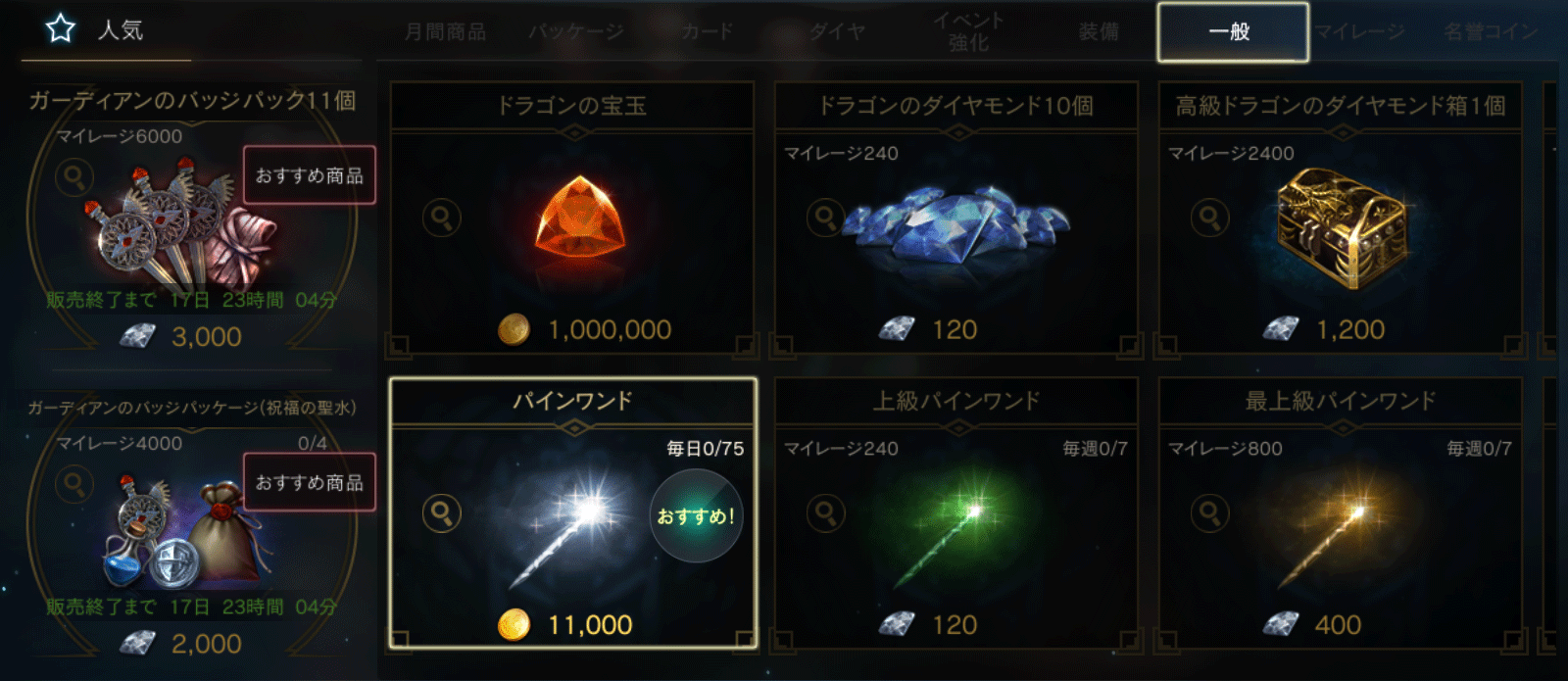Go to the マイレージ tab
Image resolution: width=1568 pixels, height=681 pixels.
tap(1360, 32)
